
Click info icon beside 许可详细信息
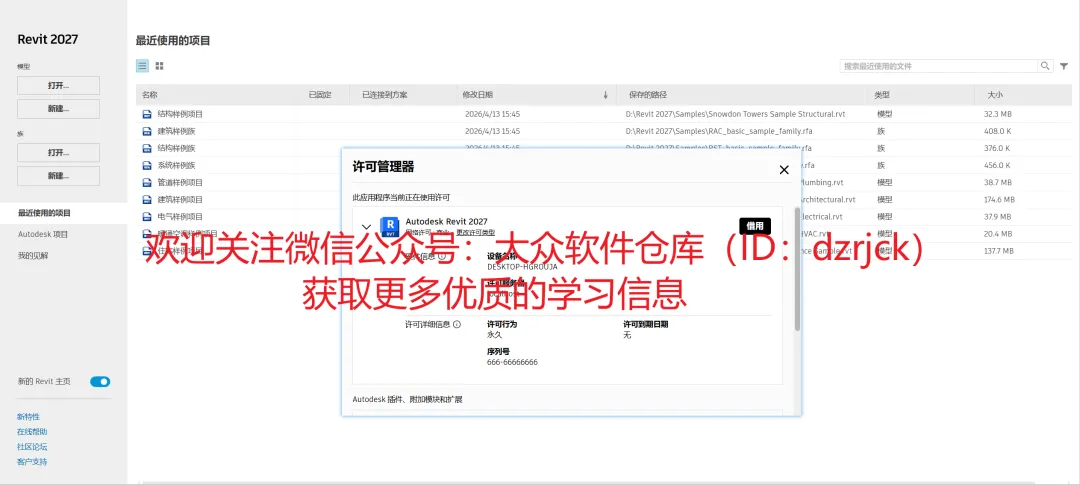tap(457, 324)
